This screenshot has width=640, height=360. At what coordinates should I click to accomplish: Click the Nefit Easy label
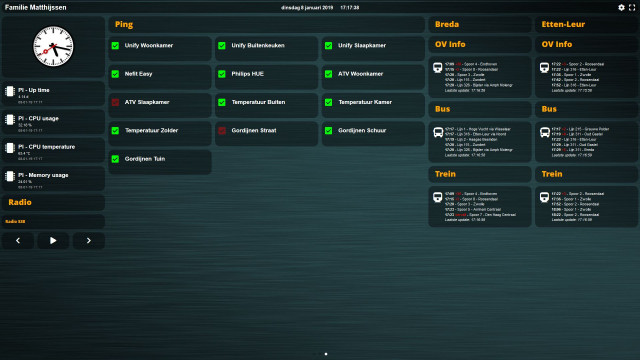pyautogui.click(x=138, y=74)
